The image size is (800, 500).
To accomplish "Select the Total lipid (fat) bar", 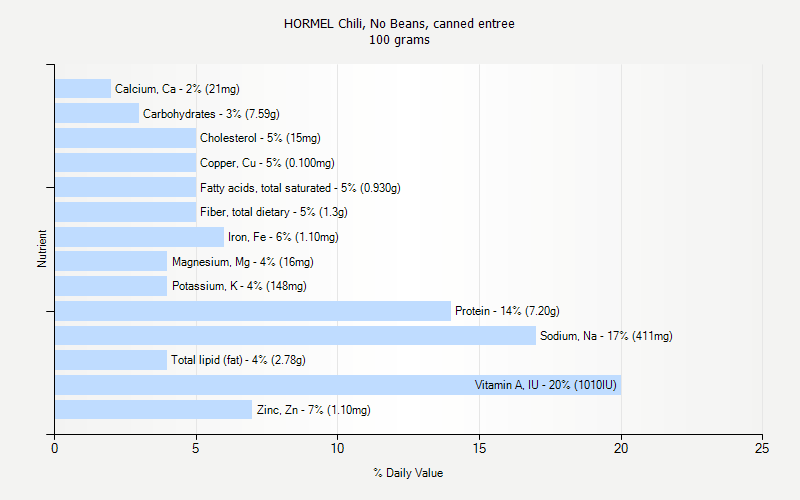I will point(111,360).
